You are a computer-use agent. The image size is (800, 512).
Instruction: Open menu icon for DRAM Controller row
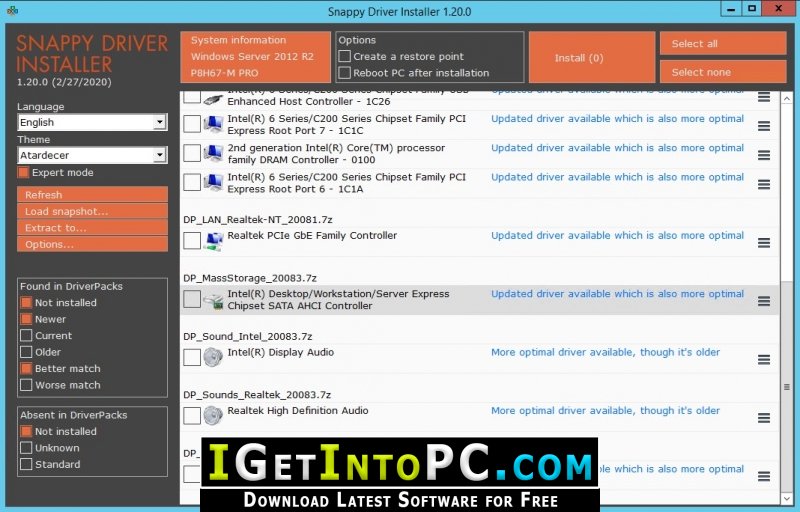point(764,155)
